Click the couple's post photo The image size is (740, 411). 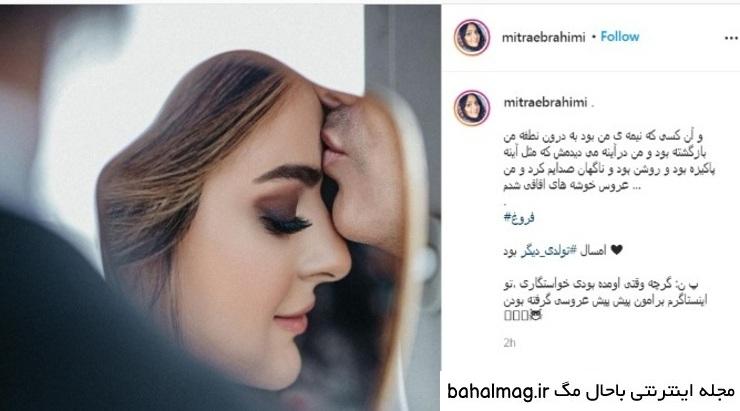pyautogui.click(x=220, y=208)
